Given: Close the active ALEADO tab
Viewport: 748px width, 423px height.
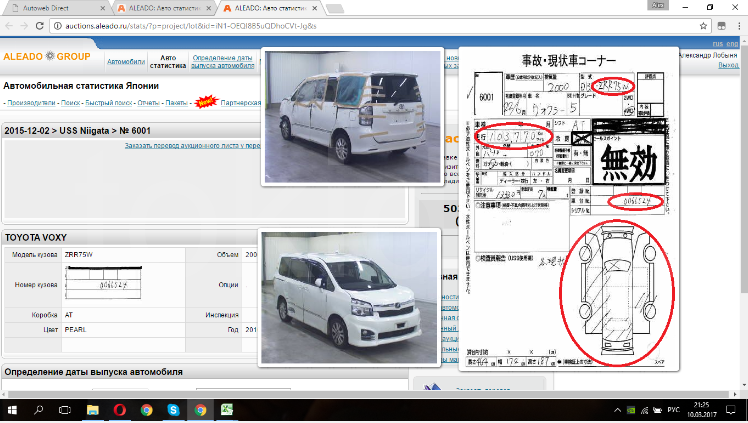Looking at the screenshot, I should coord(315,8).
